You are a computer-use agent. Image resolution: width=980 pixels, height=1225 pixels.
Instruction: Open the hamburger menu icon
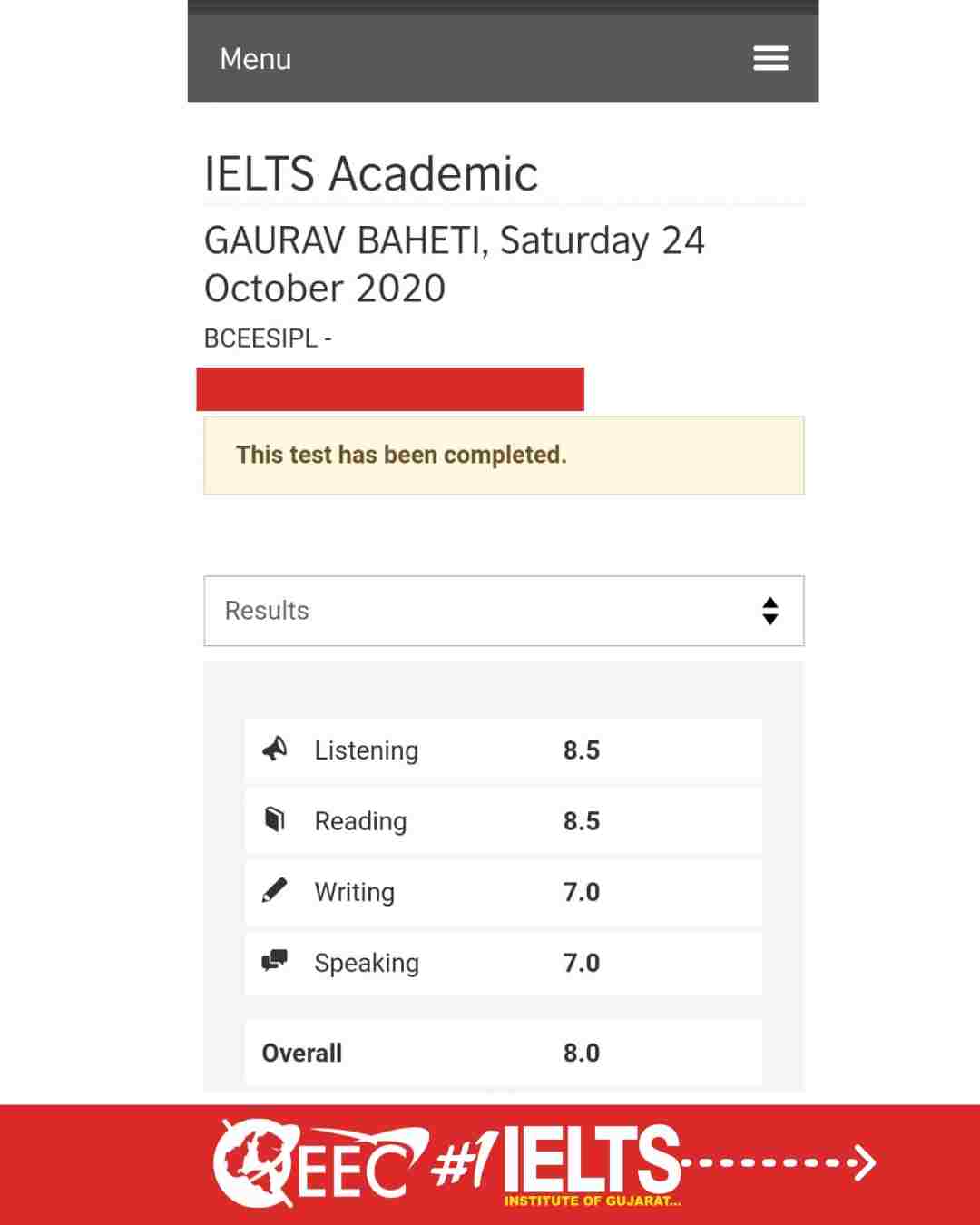click(770, 58)
